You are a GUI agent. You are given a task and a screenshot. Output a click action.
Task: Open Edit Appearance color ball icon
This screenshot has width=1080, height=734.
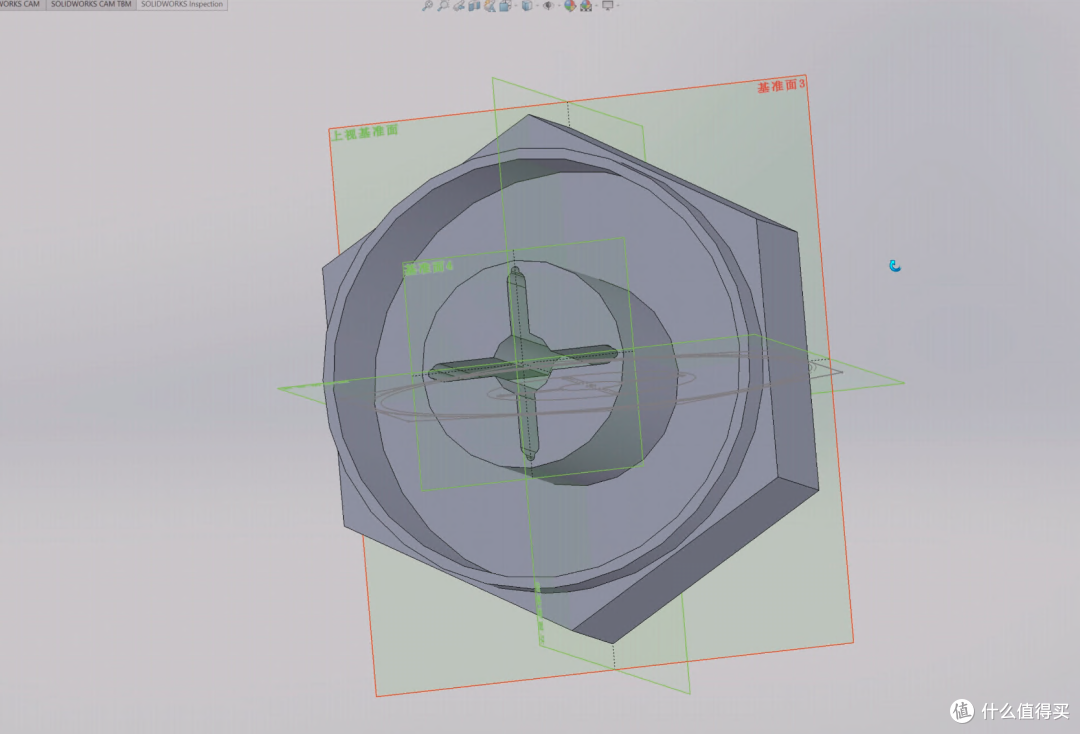tap(570, 6)
